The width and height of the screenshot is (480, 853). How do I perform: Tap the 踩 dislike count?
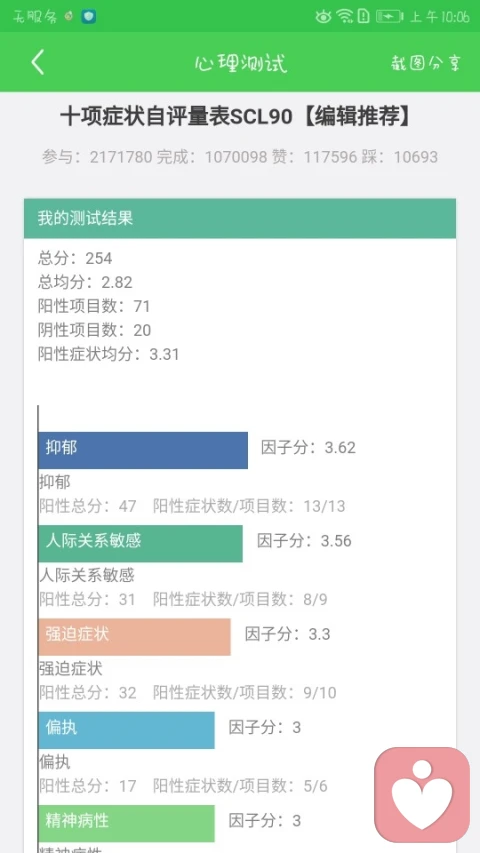pos(399,157)
